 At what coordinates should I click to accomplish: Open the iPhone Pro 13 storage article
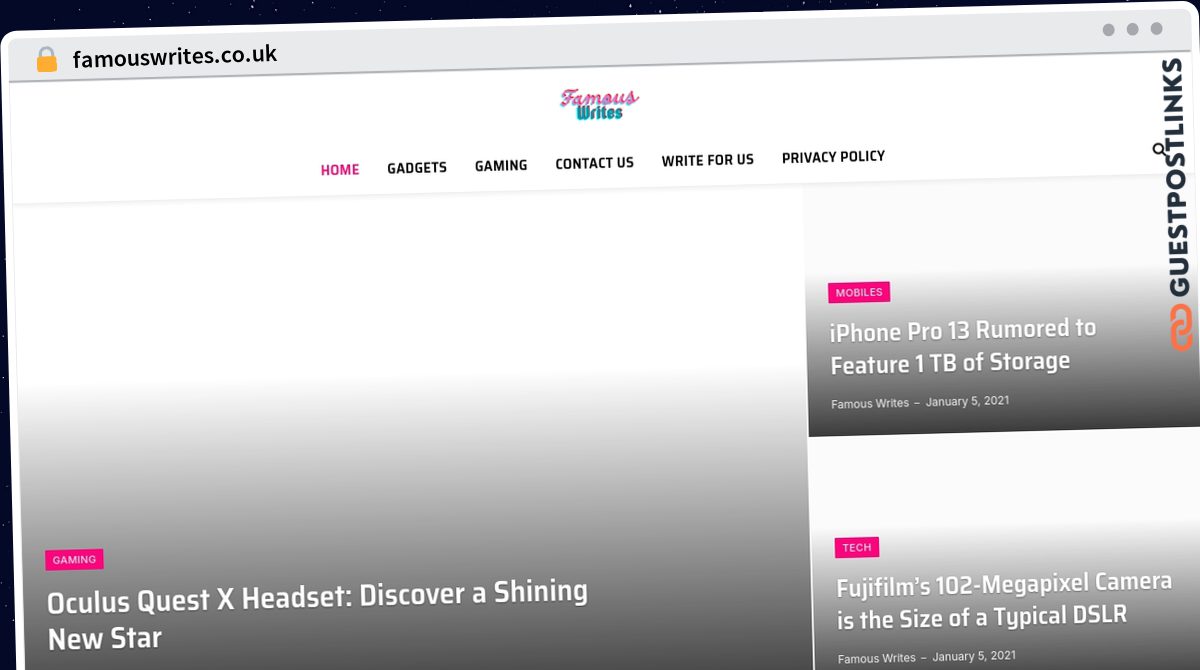963,346
